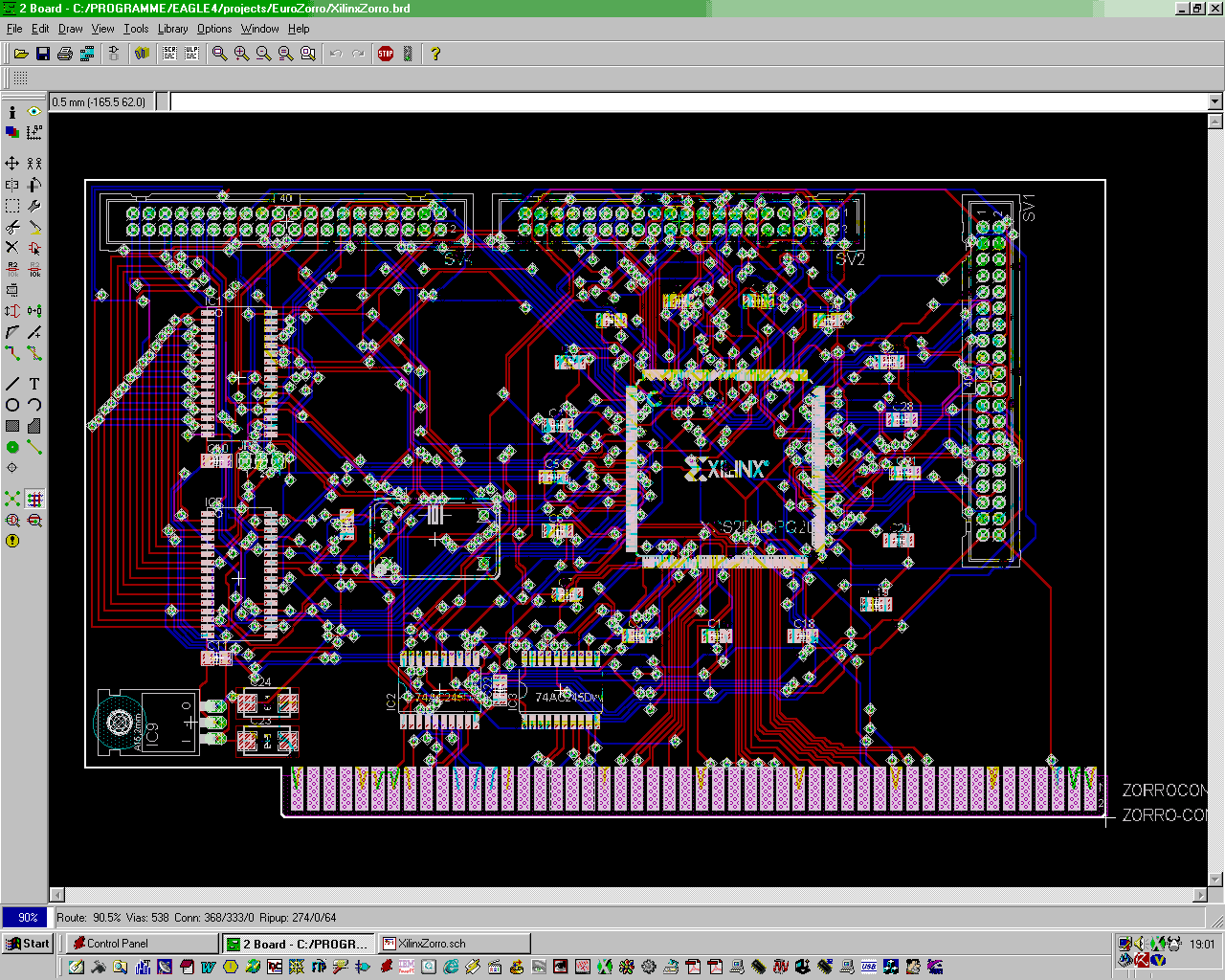Viewport: 1225px width, 980px height.
Task: Select the Text T tool
Action: pyautogui.click(x=34, y=384)
